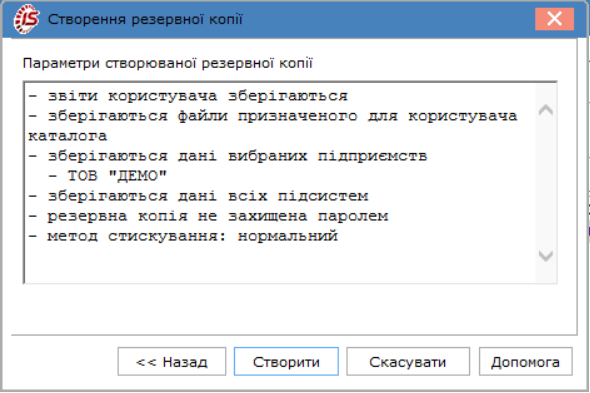Open help via the Допомога button
Image resolution: width=590 pixels, height=393 pixels.
[525, 362]
